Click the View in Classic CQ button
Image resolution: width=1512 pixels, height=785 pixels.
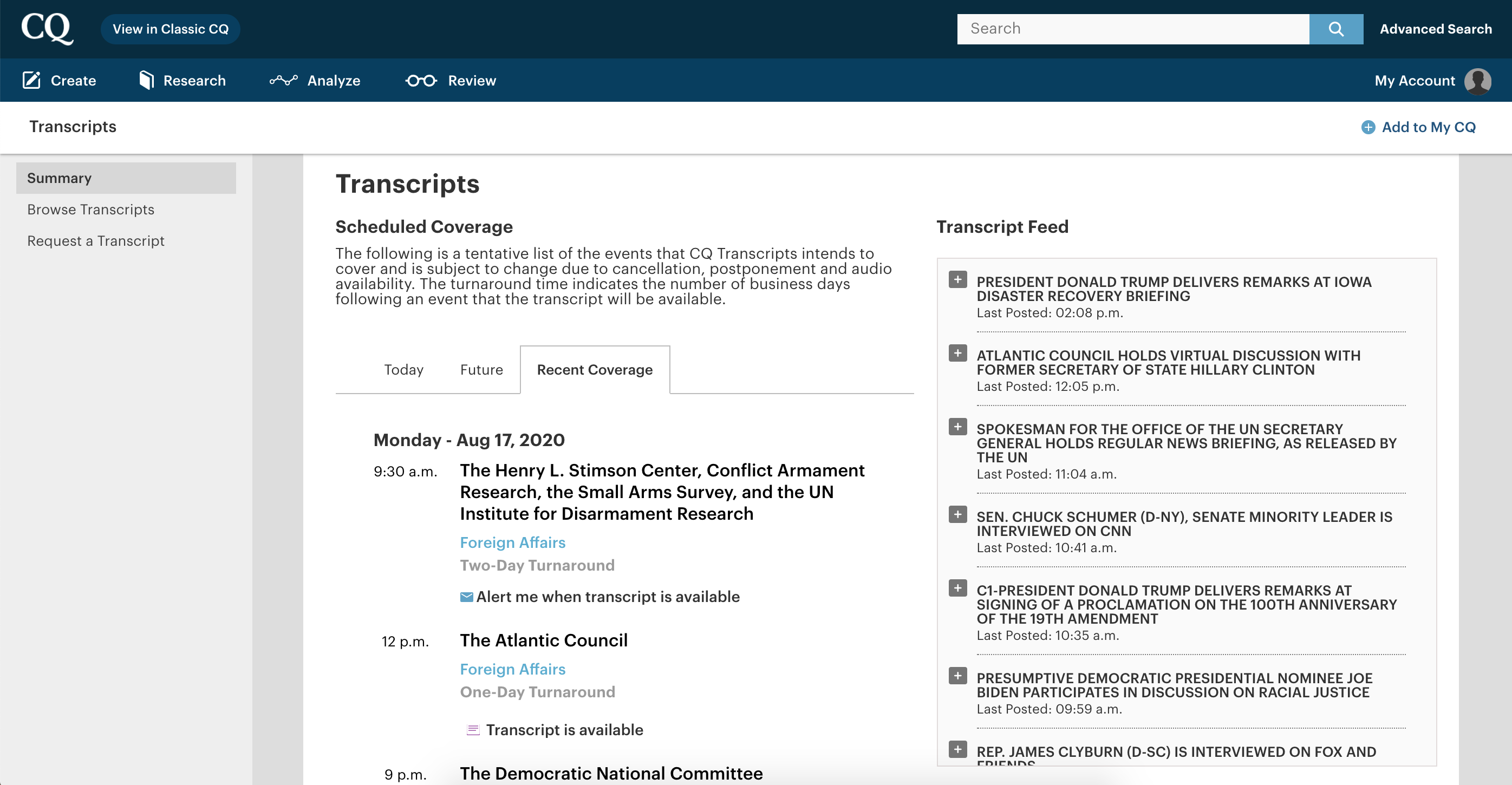[x=170, y=29]
